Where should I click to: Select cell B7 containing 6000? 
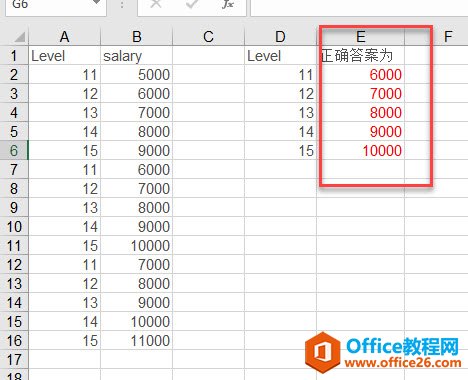(137, 169)
